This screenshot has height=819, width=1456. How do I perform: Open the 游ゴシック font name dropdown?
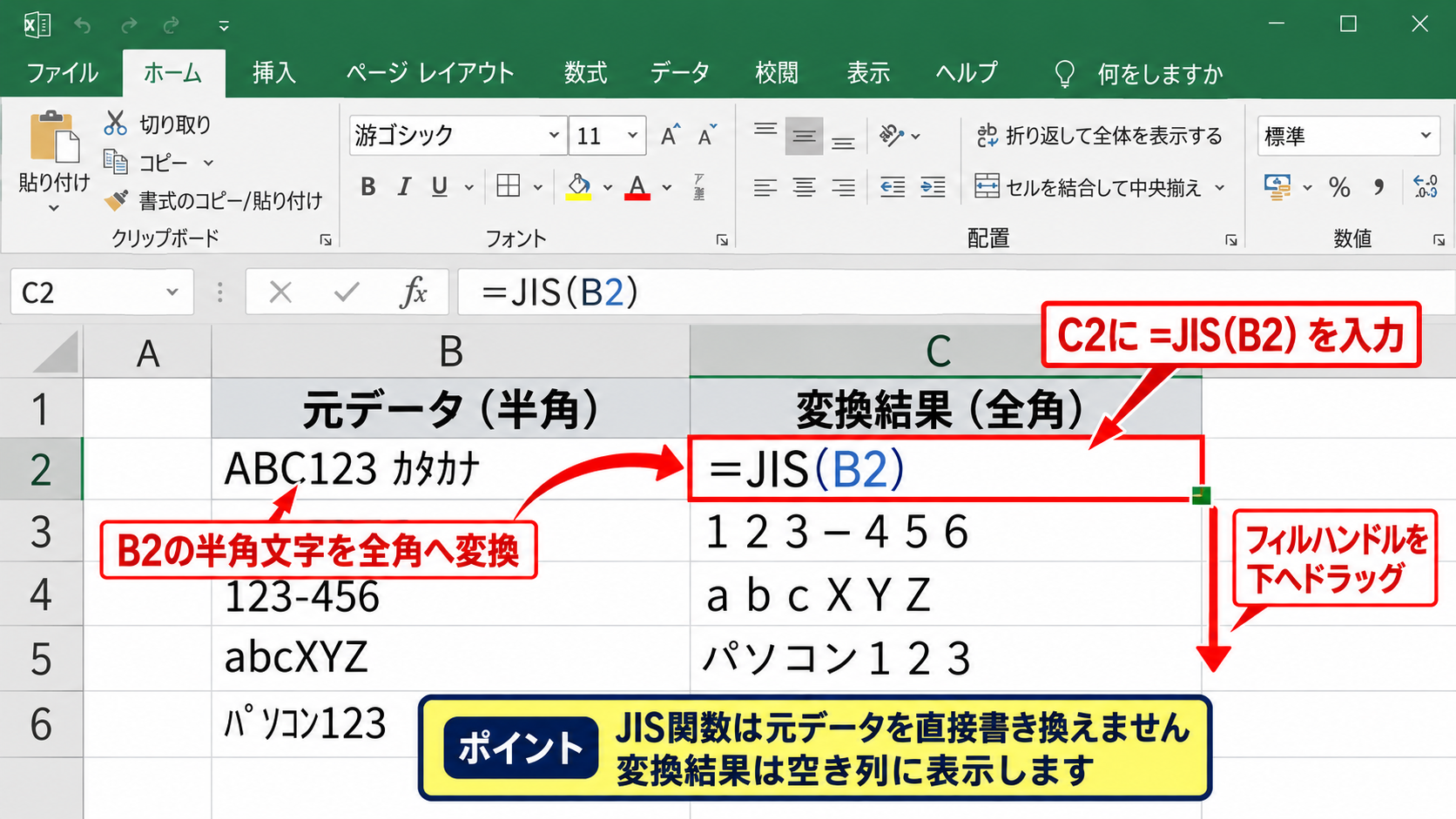(554, 136)
